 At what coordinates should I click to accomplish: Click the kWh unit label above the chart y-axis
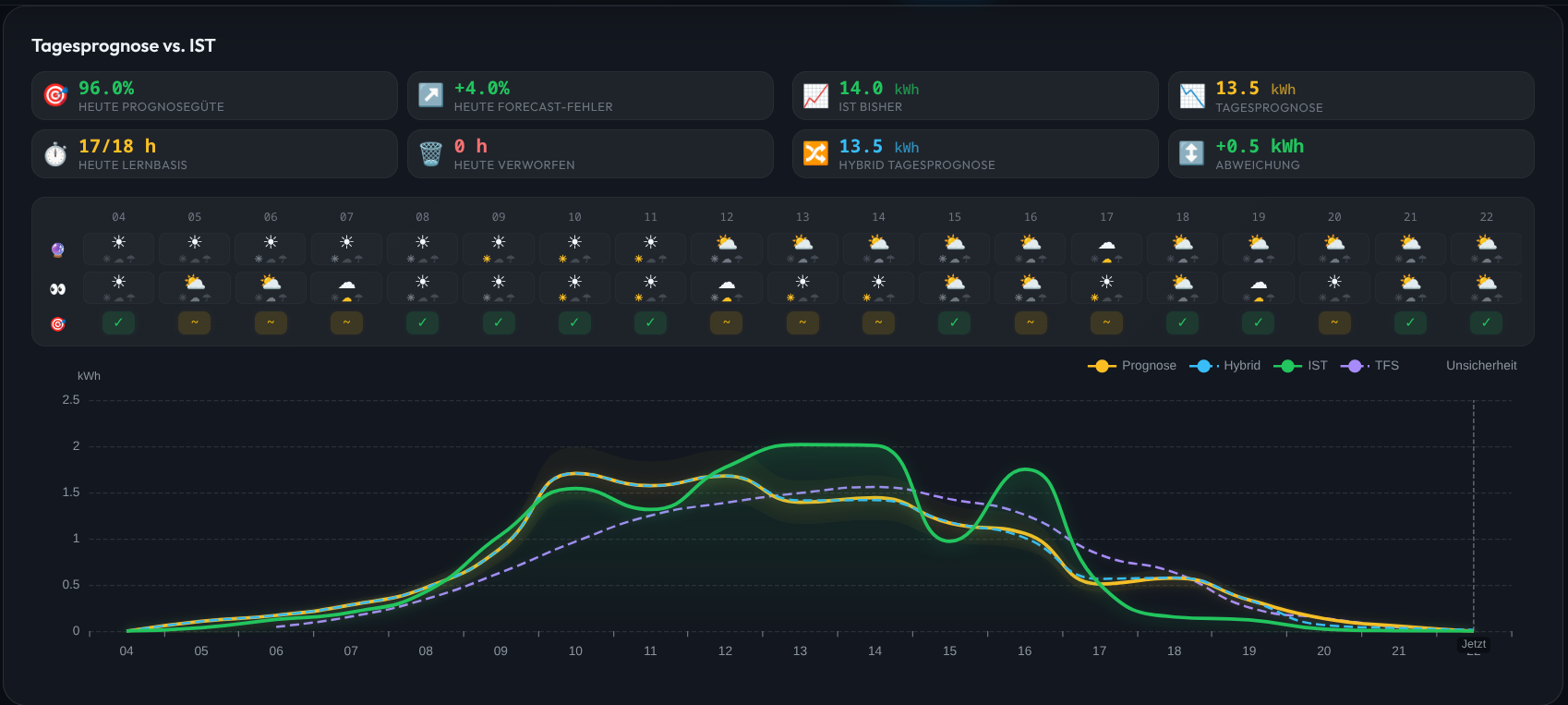click(89, 376)
